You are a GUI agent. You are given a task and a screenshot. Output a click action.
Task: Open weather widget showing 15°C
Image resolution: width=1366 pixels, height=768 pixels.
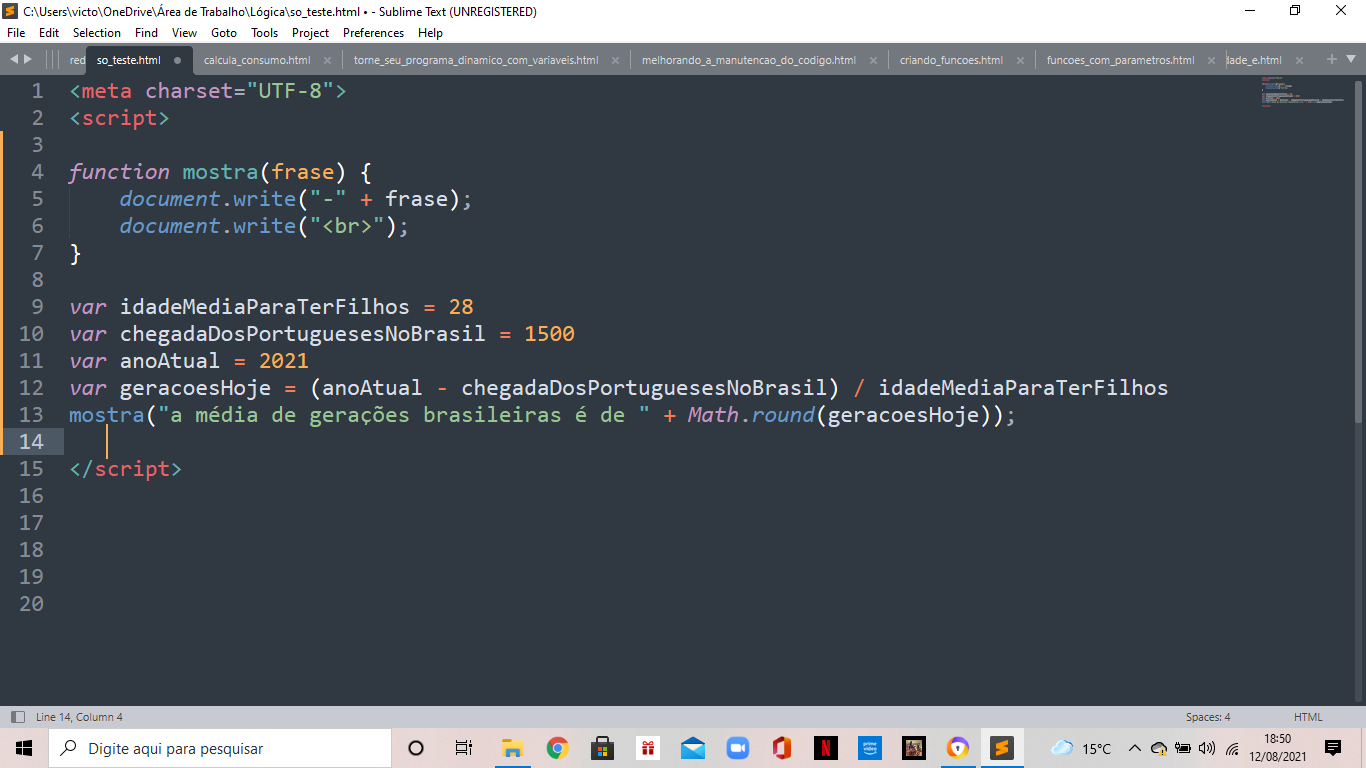point(1081,748)
